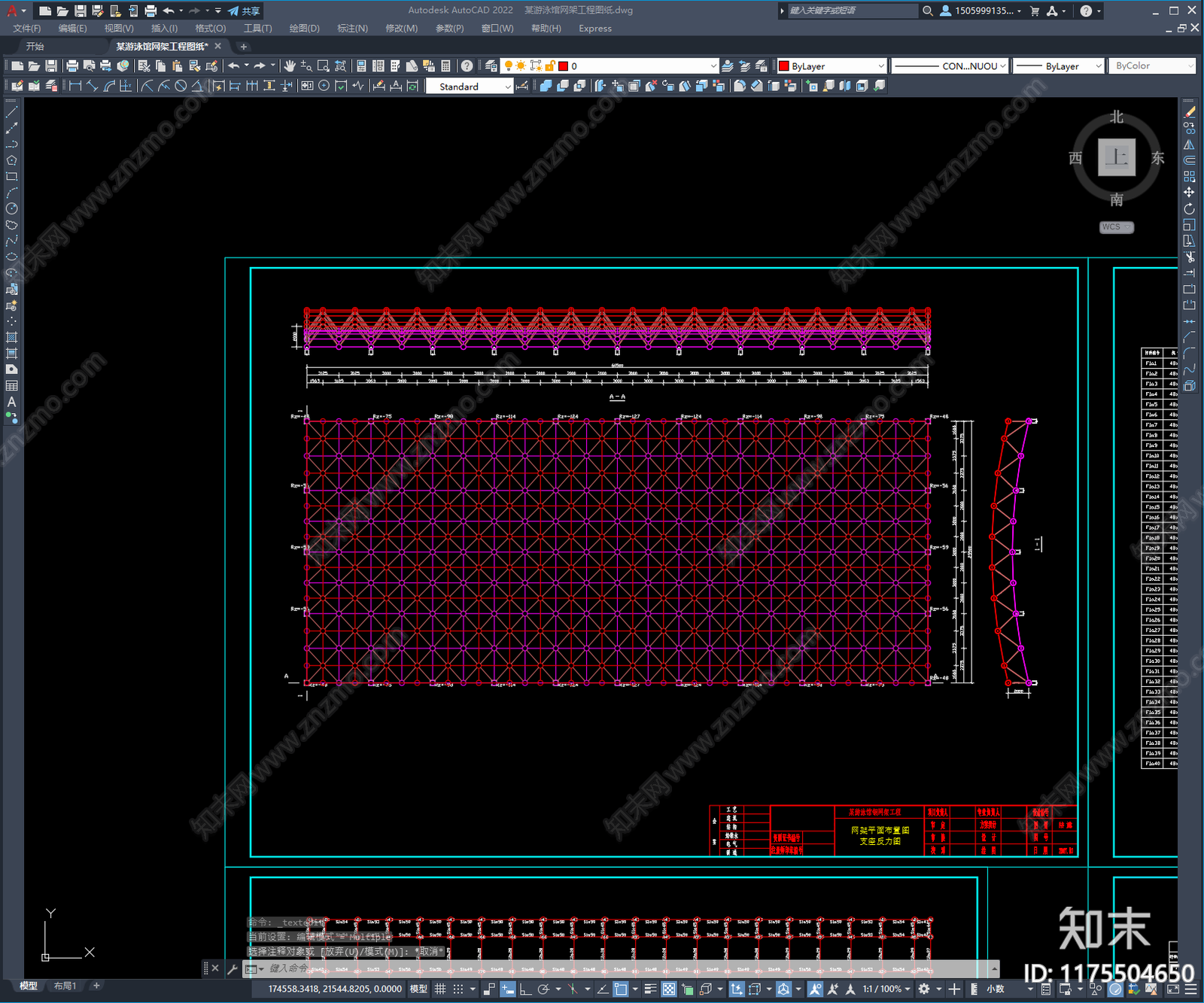Select the Polygon tool in draw toolbar
Image resolution: width=1204 pixels, height=1003 pixels.
click(11, 160)
